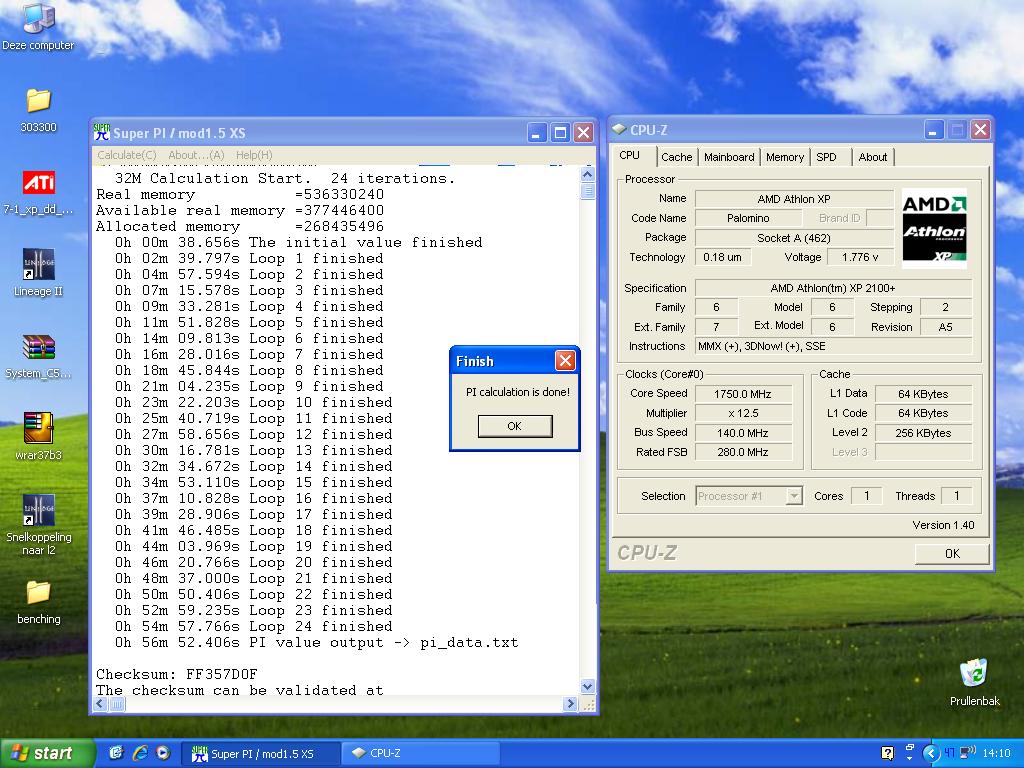The width and height of the screenshot is (1024, 768).
Task: Click the AMD Athlon XP logo image
Action: [x=934, y=229]
